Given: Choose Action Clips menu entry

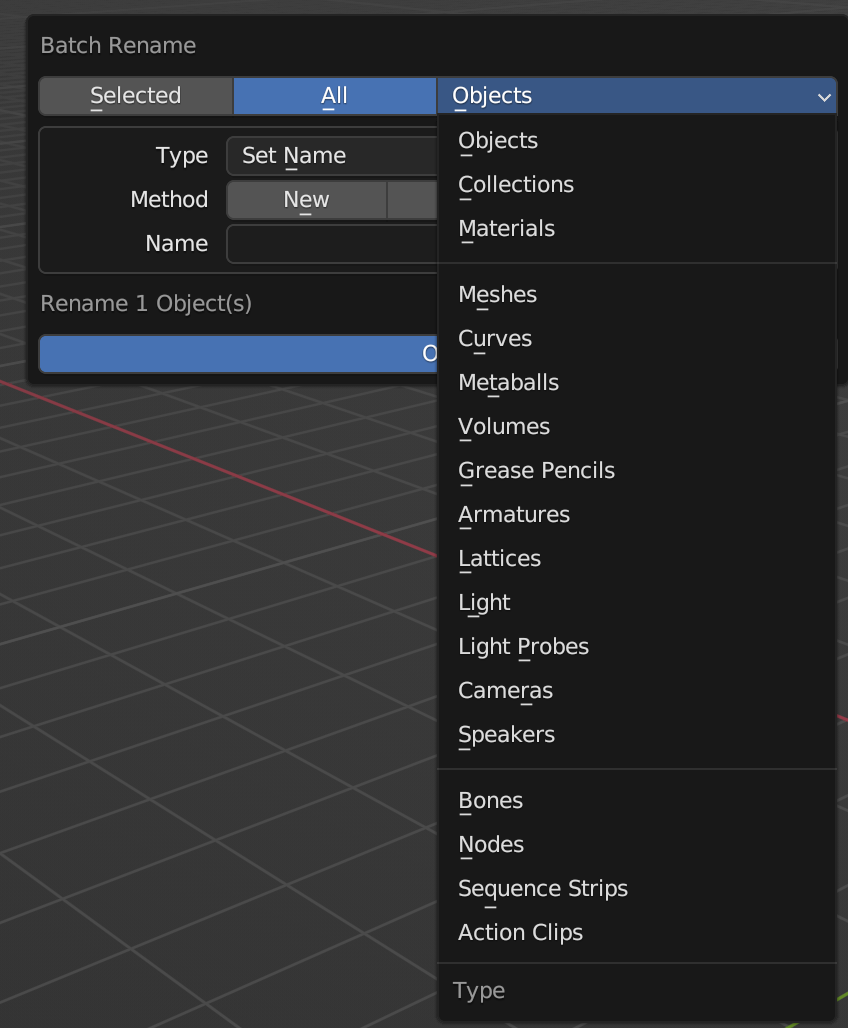Looking at the screenshot, I should point(520,933).
